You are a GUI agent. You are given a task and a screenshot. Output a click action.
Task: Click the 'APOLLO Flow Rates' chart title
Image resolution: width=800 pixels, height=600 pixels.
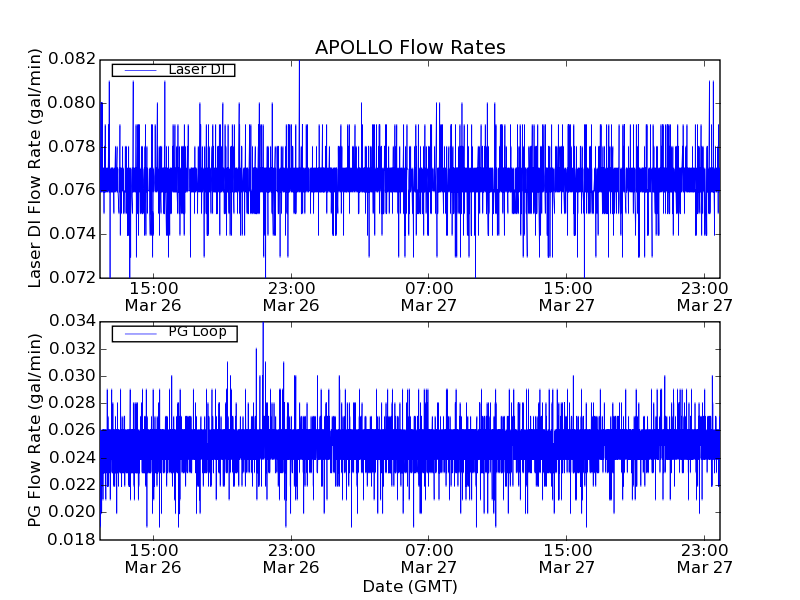pyautogui.click(x=410, y=47)
